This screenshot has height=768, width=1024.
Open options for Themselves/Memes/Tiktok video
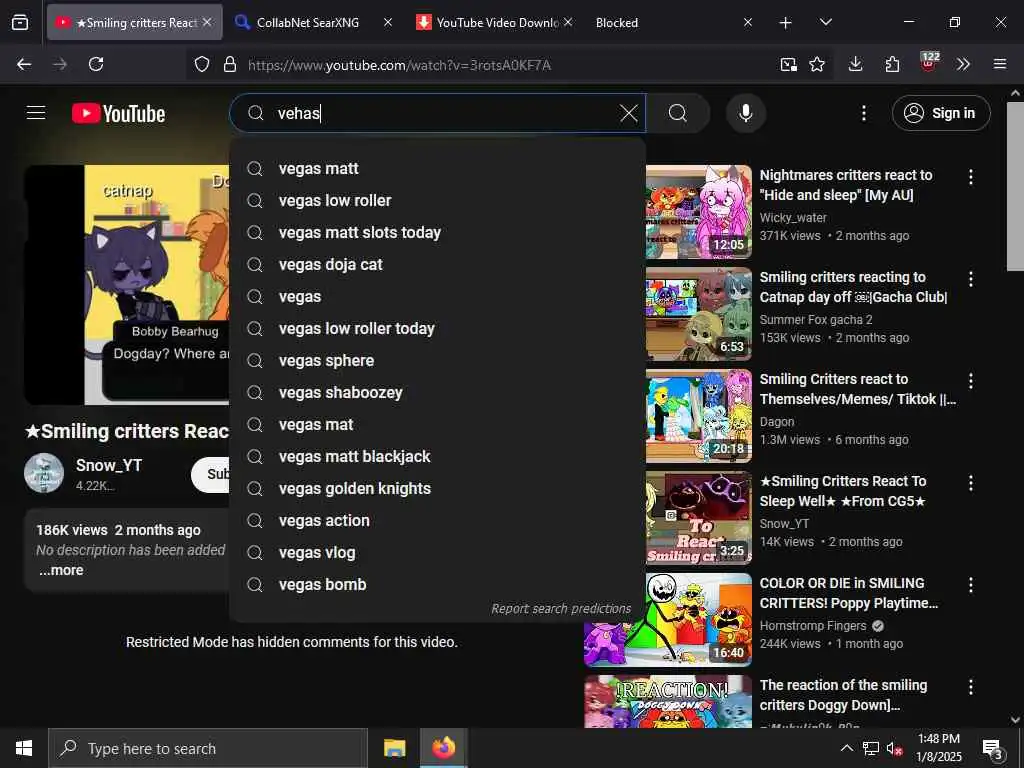pyautogui.click(x=971, y=381)
